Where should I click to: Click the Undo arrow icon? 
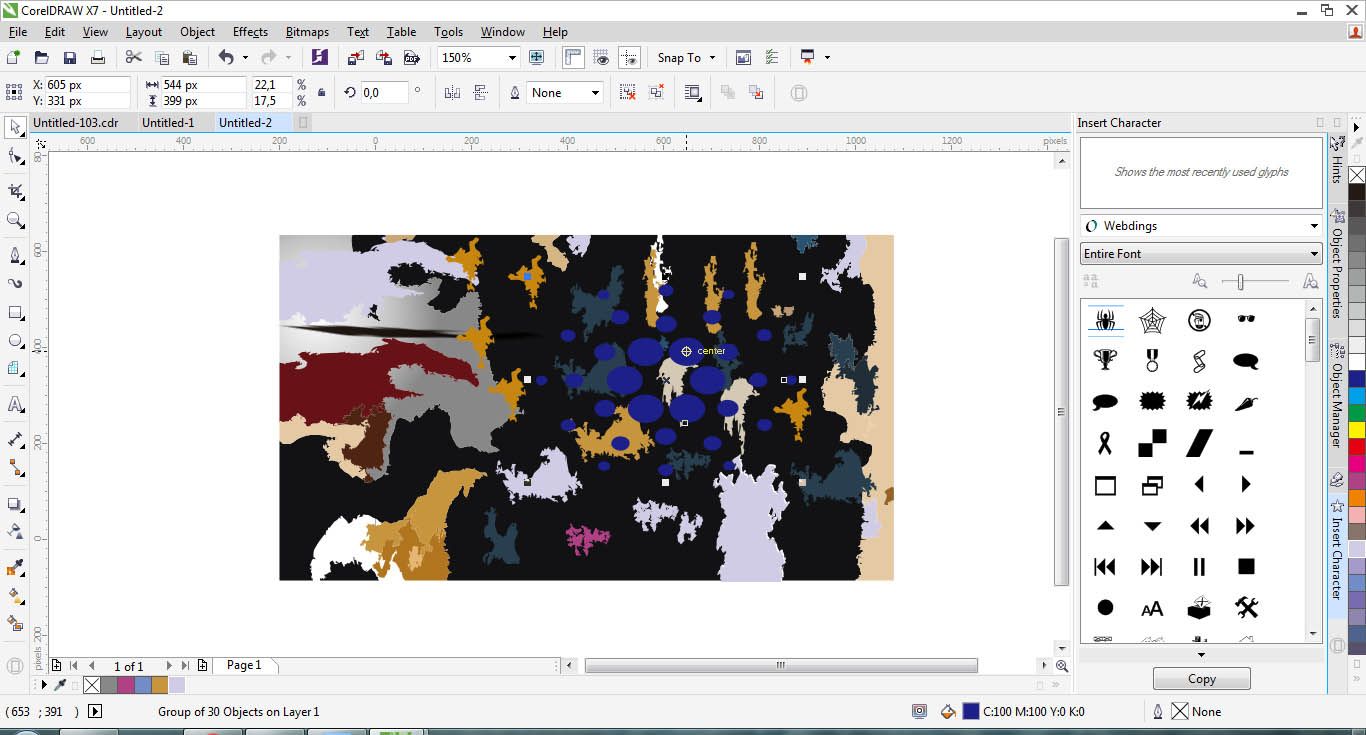[x=226, y=58]
